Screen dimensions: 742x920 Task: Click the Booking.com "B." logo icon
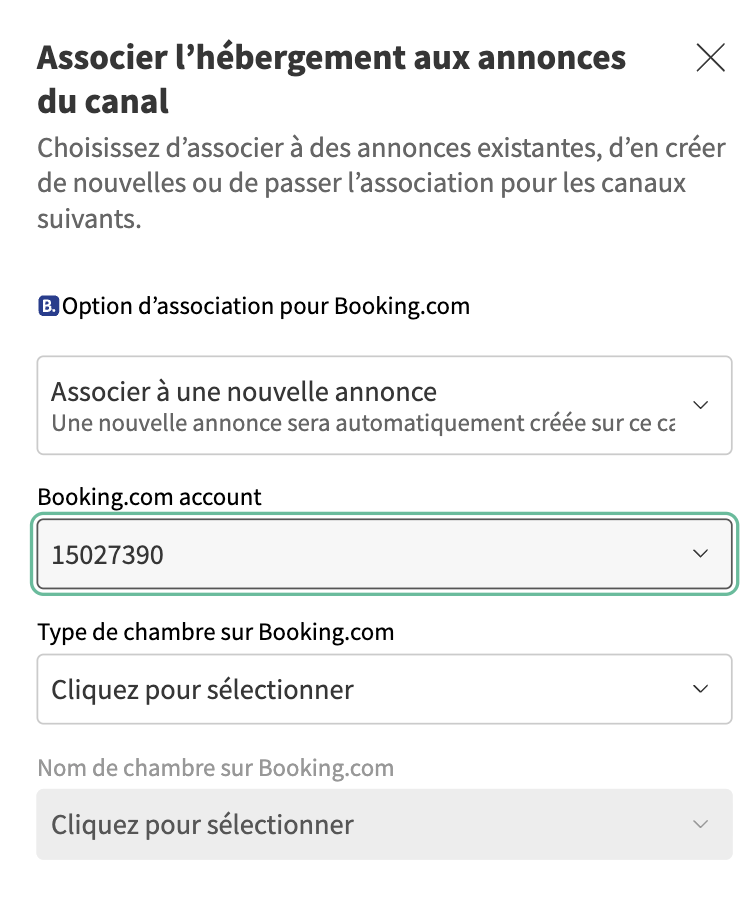(48, 306)
